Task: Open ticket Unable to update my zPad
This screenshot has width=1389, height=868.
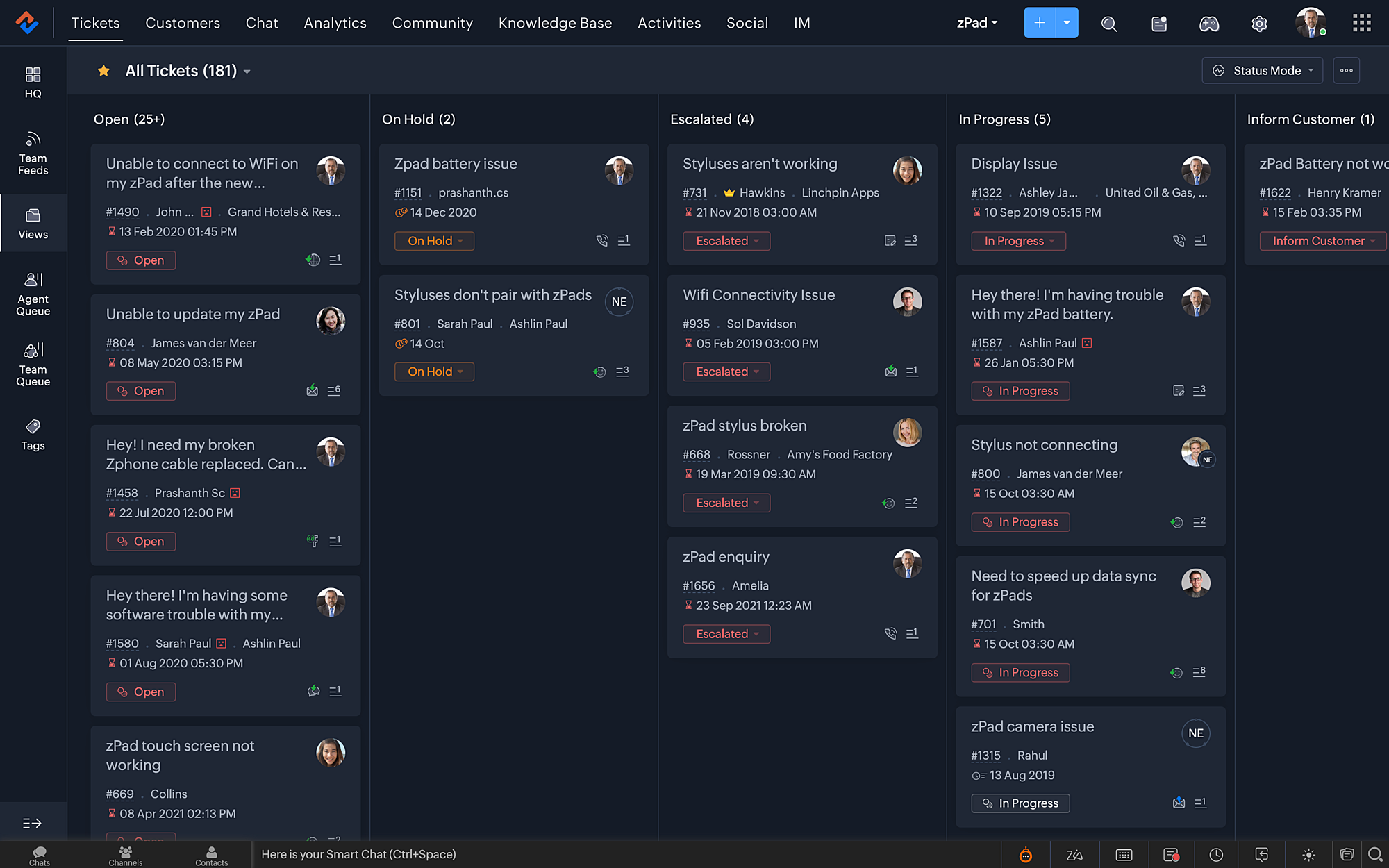Action: [193, 314]
